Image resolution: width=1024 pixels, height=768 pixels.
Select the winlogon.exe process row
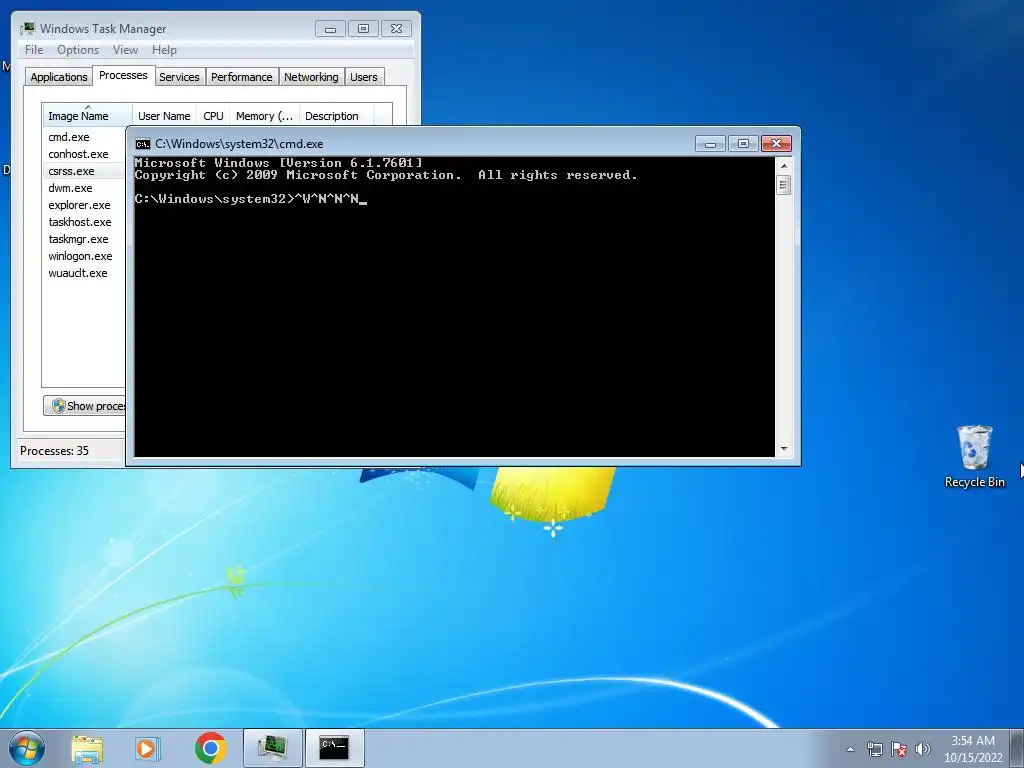coord(84,256)
